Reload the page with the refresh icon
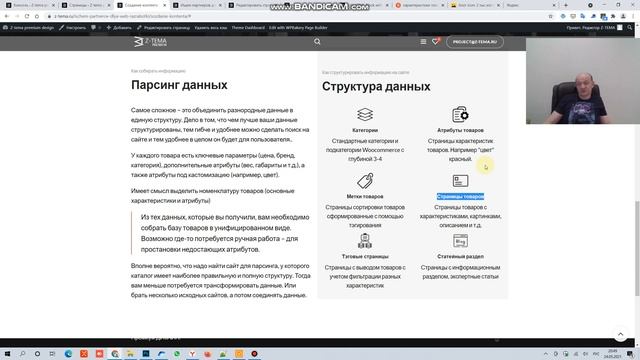The image size is (640, 360). coord(27,16)
